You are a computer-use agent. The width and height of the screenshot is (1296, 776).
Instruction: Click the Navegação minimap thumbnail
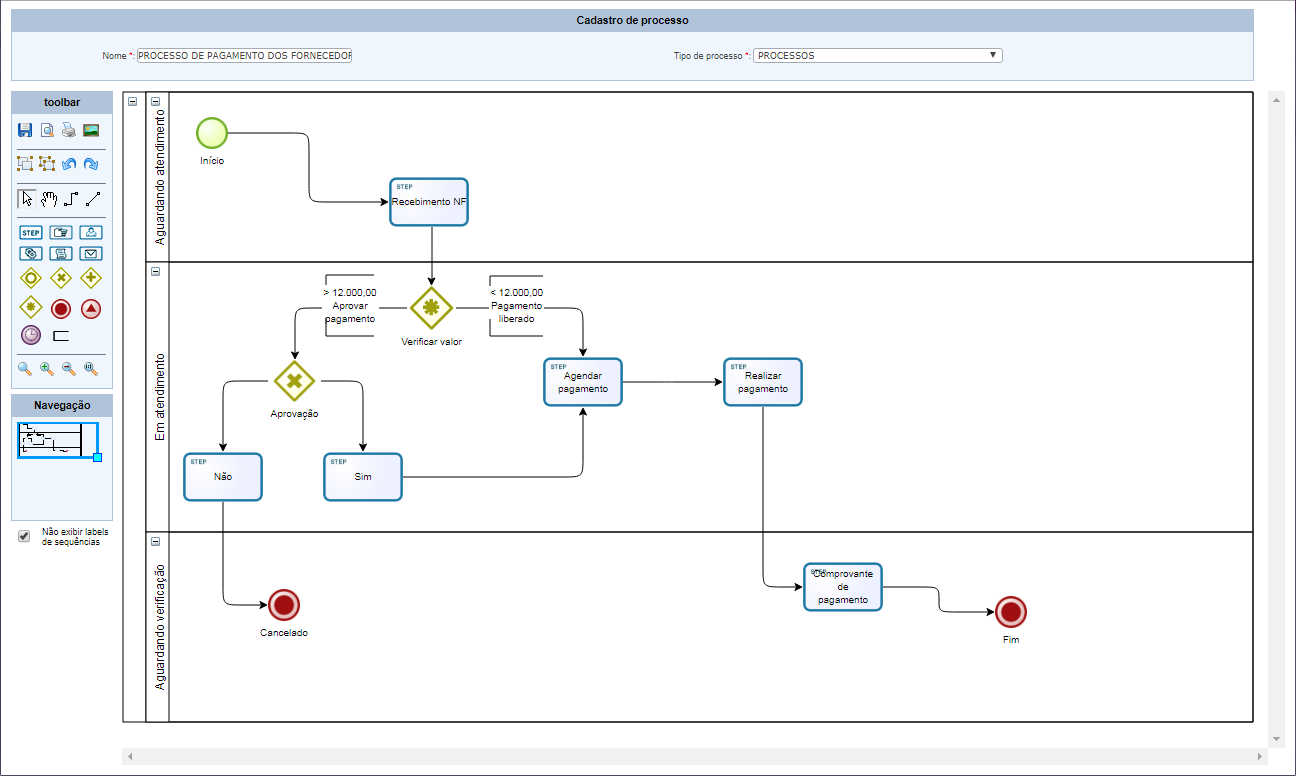coord(58,440)
